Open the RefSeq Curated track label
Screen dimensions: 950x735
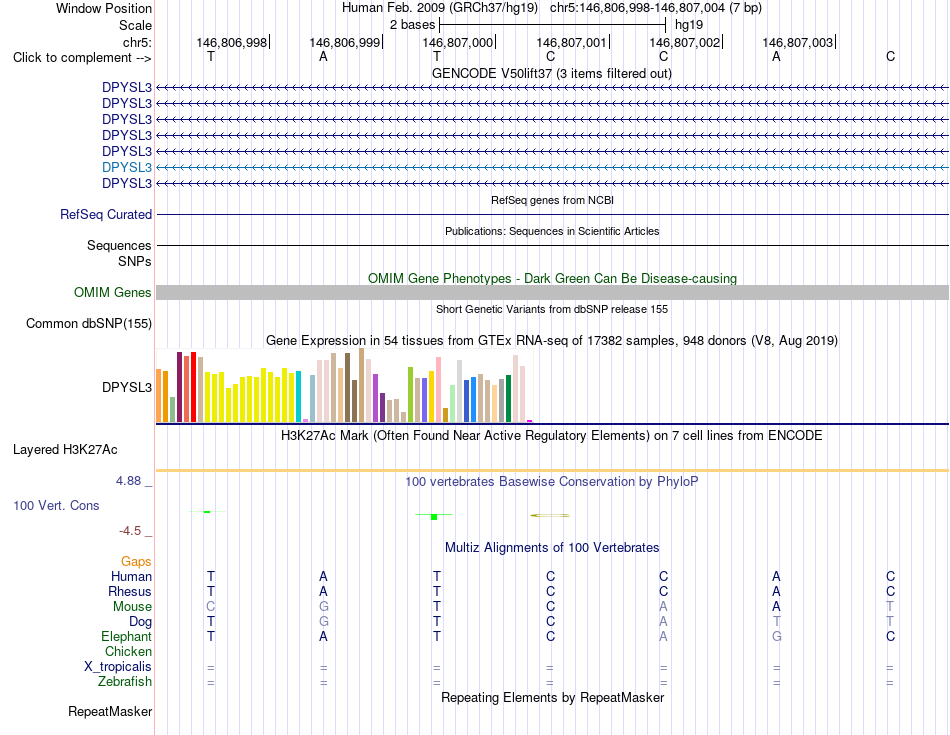coord(106,215)
